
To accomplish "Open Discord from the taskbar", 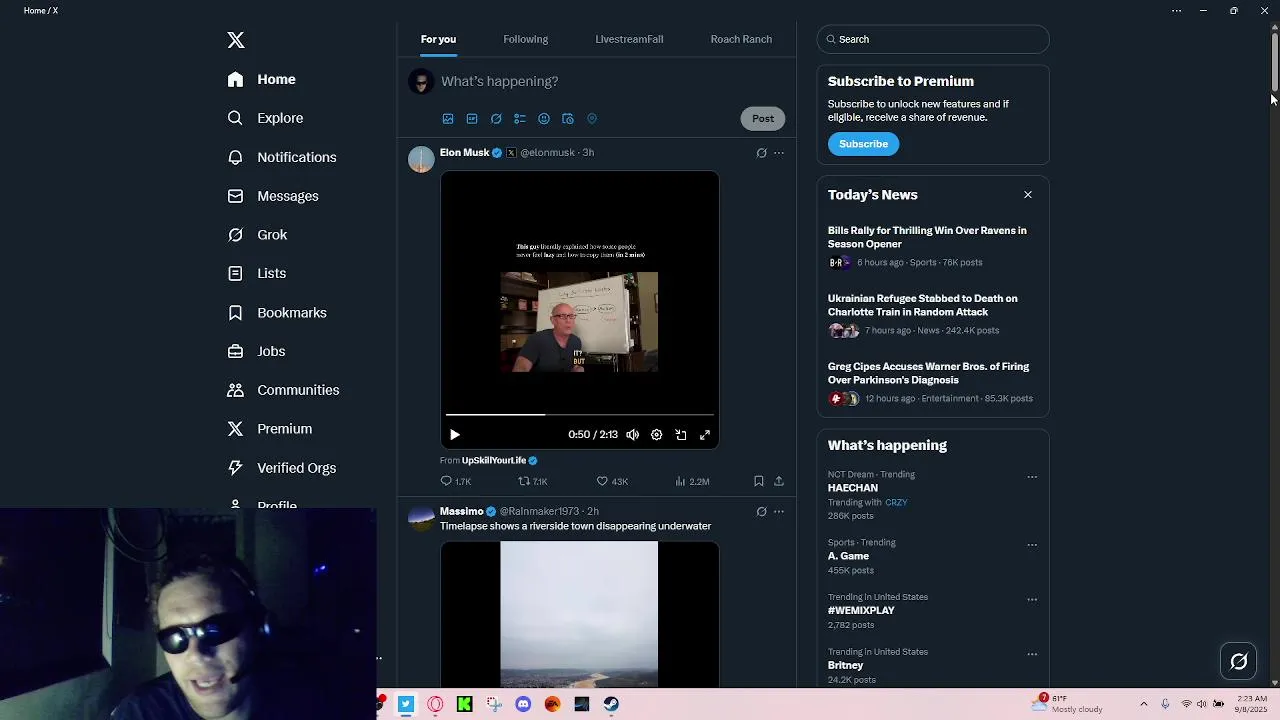I will click(x=523, y=704).
